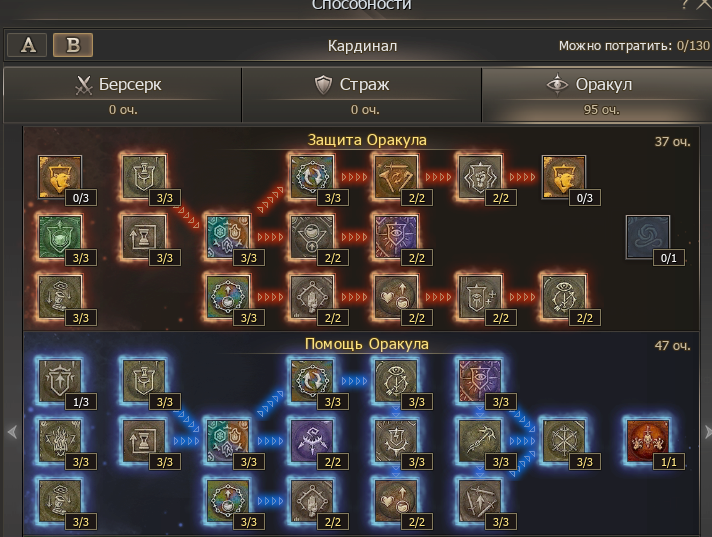Click the left page arrow
The height and width of the screenshot is (537, 712).
[13, 432]
